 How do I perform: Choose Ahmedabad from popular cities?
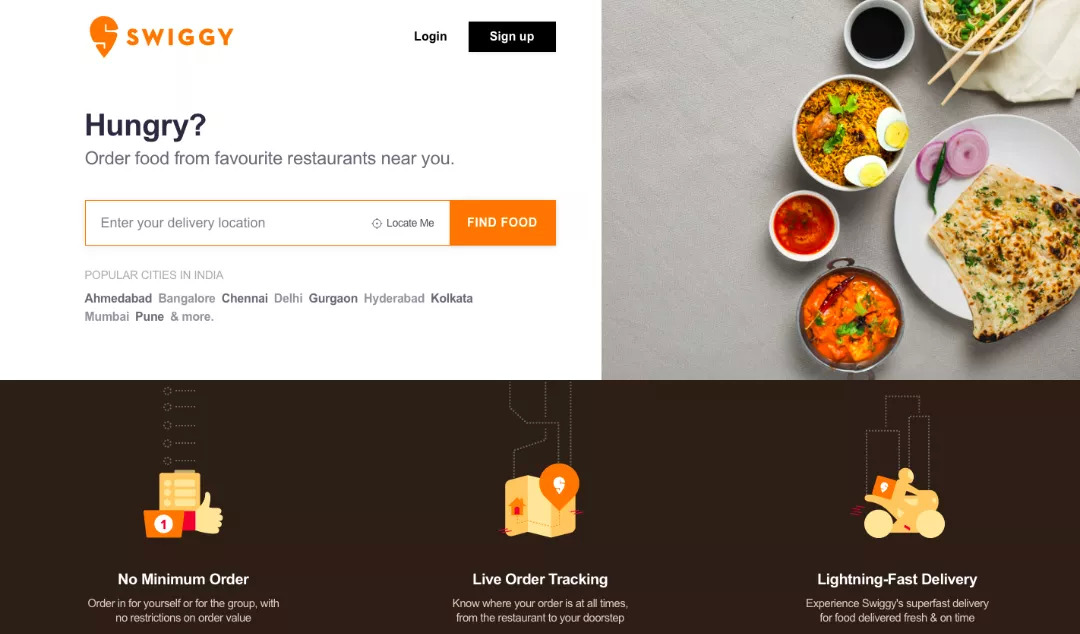click(118, 298)
